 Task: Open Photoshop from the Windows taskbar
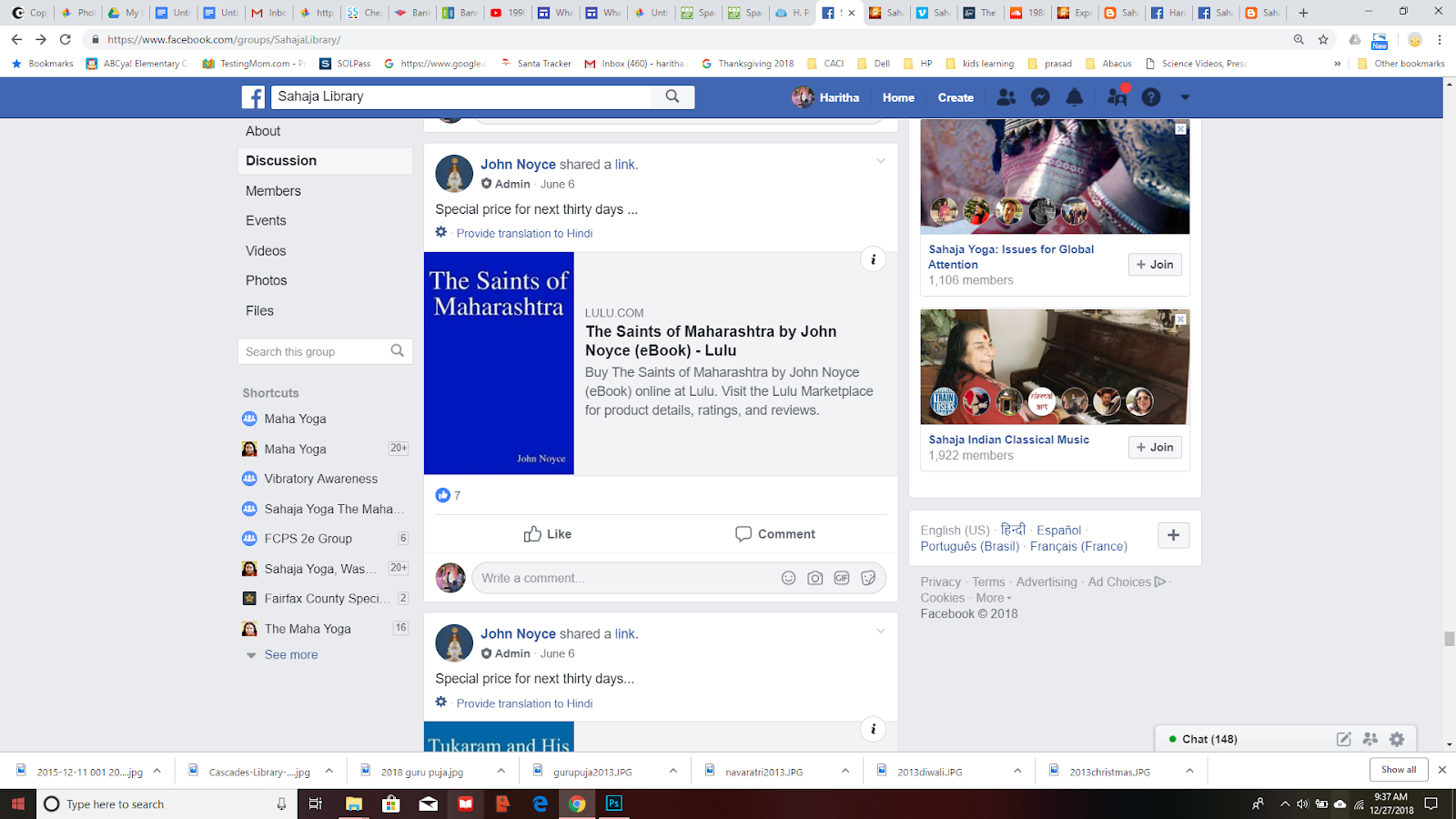(x=614, y=804)
